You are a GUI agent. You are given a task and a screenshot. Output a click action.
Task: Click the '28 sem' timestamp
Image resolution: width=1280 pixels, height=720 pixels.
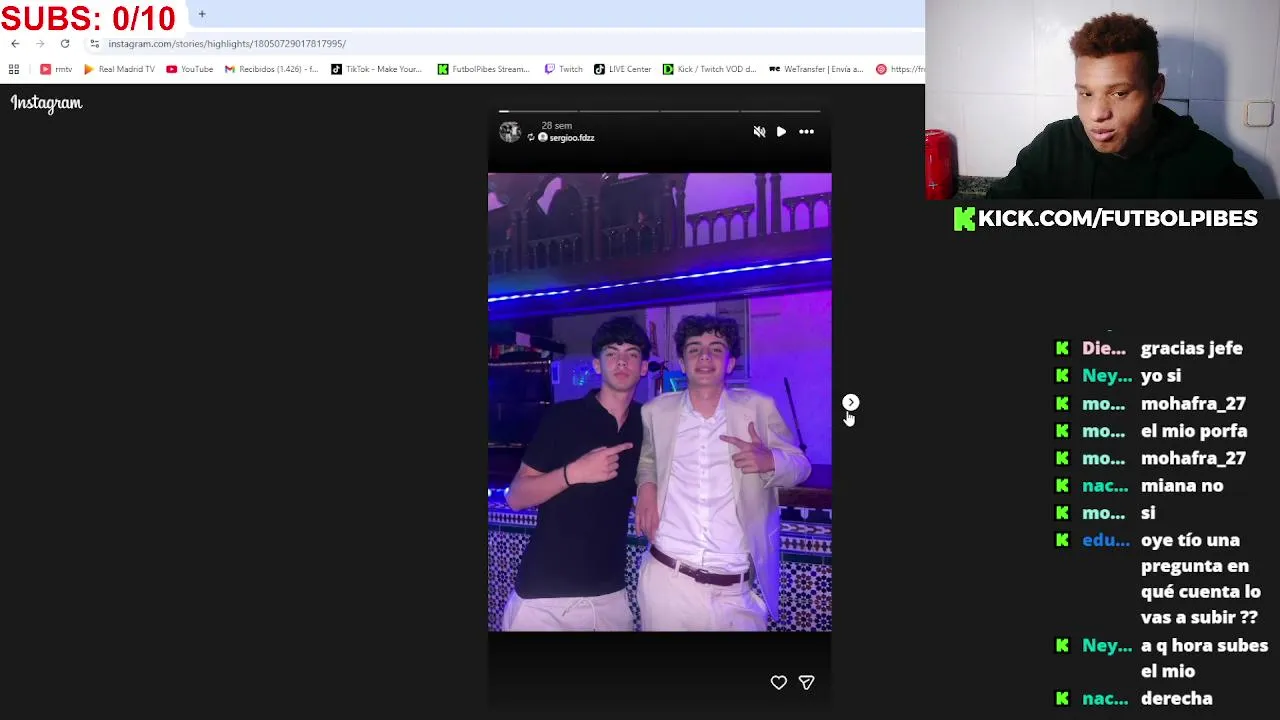coord(556,126)
